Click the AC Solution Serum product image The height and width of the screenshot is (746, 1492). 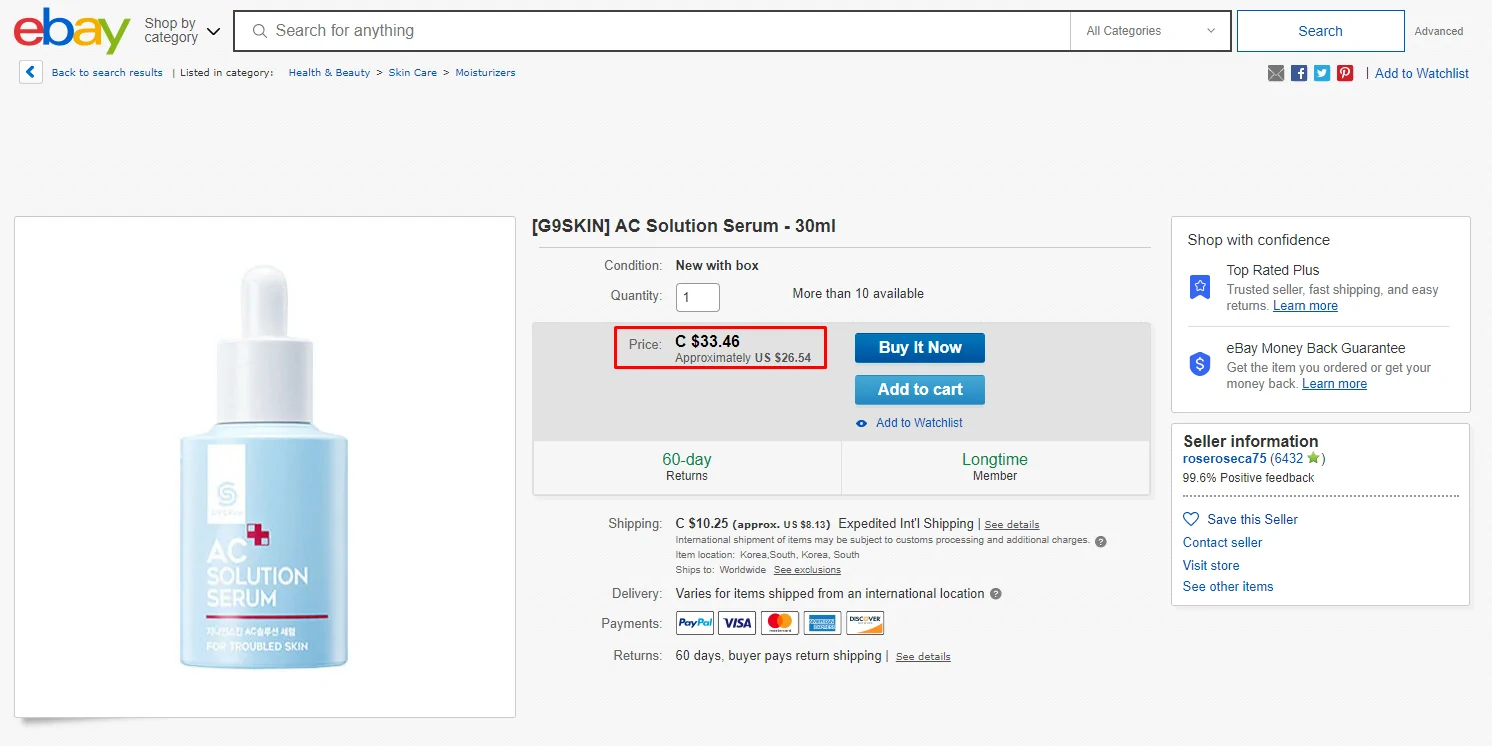point(264,467)
